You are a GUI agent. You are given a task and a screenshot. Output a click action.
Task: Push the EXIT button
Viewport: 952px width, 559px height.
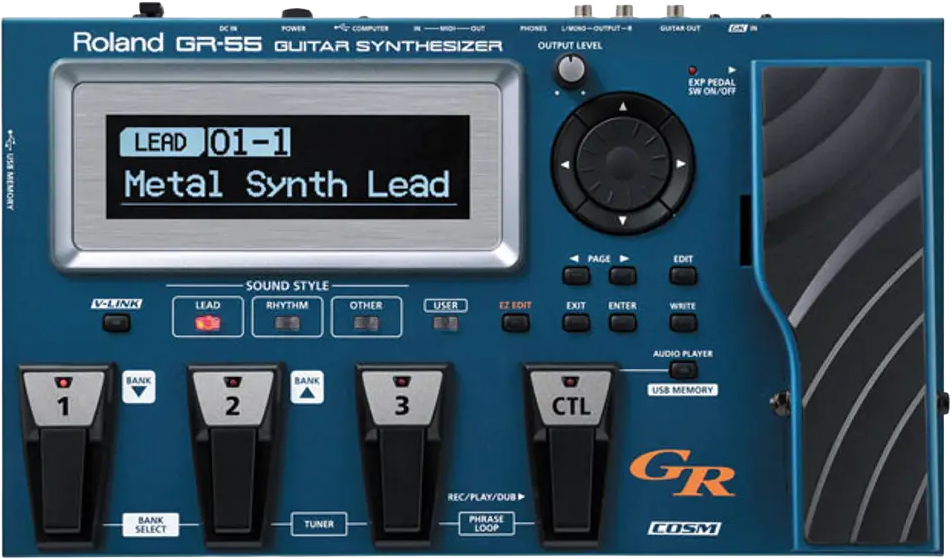coord(576,323)
